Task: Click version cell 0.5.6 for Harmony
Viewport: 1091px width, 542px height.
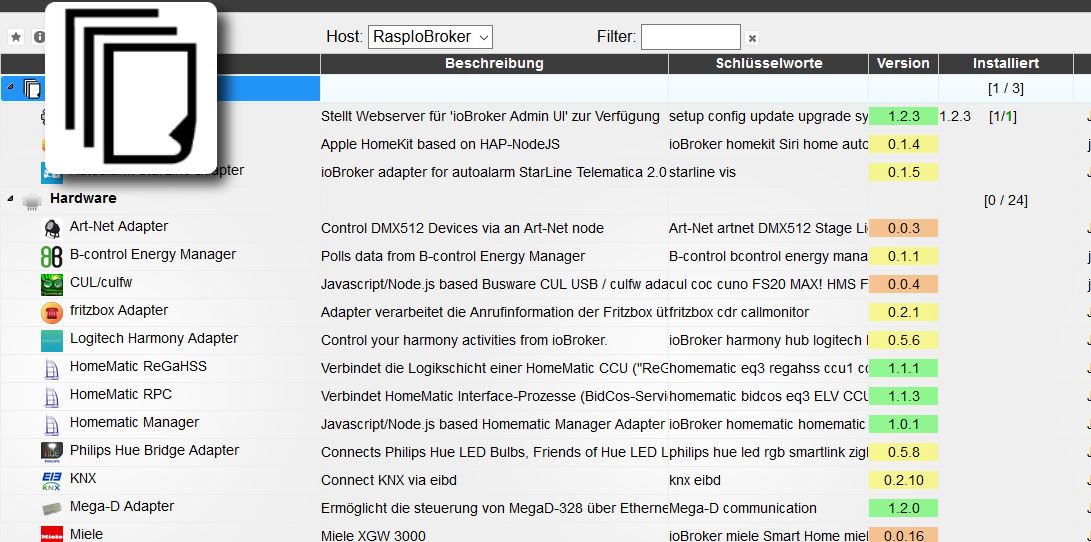Action: (903, 340)
